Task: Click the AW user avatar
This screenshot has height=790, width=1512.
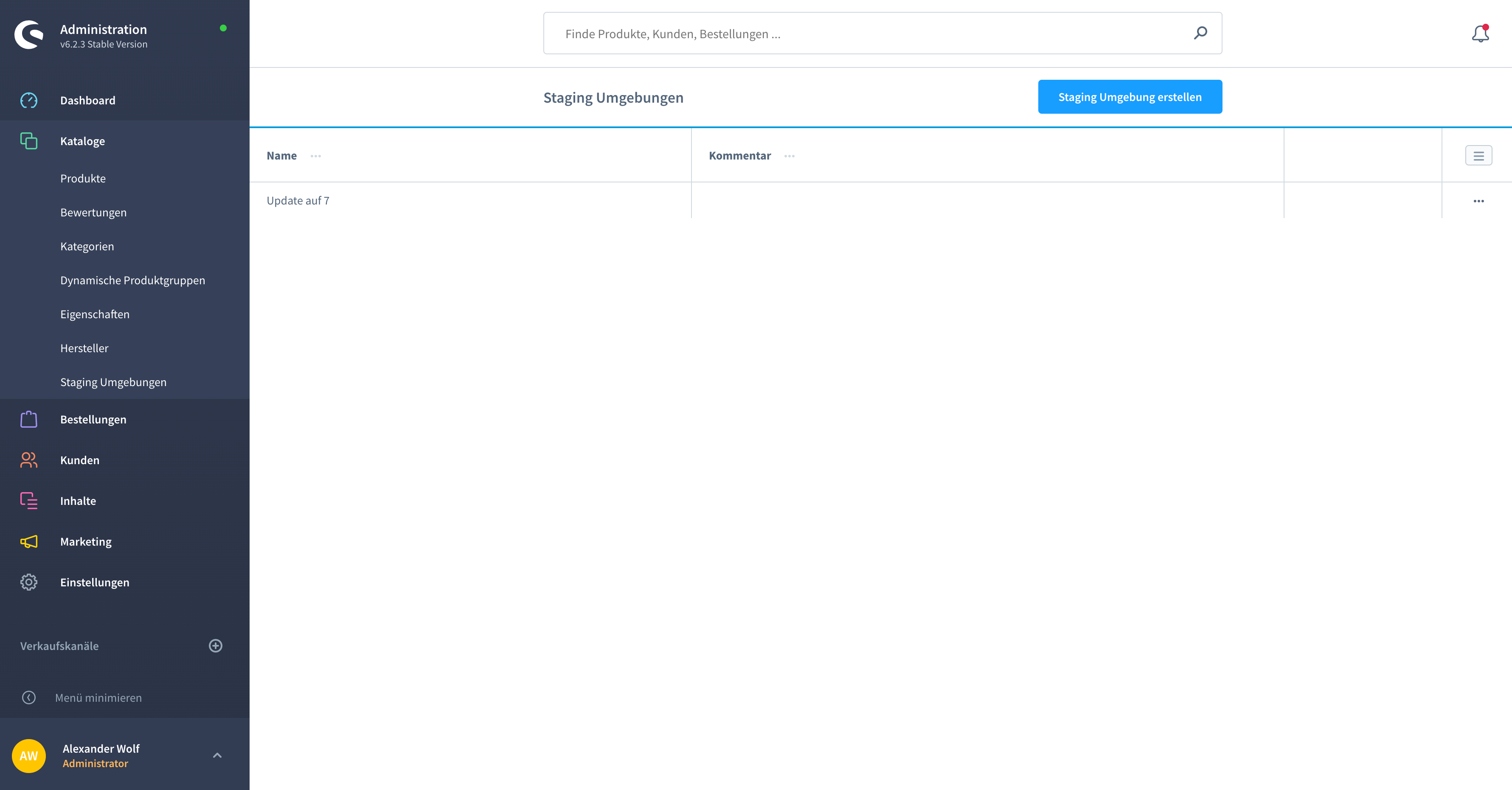Action: (x=29, y=755)
